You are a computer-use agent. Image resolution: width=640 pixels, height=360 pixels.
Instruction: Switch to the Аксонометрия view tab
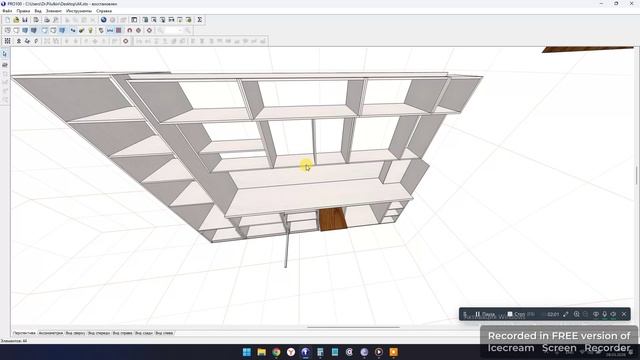click(x=51, y=333)
